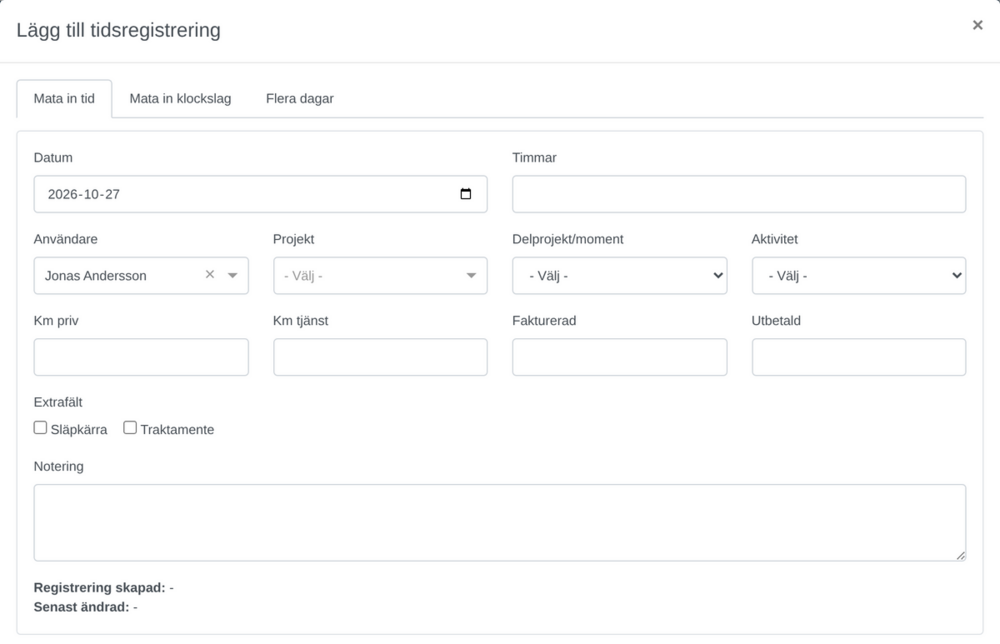1000x644 pixels.
Task: Click the Registrering skapad label
Action: [x=99, y=588]
